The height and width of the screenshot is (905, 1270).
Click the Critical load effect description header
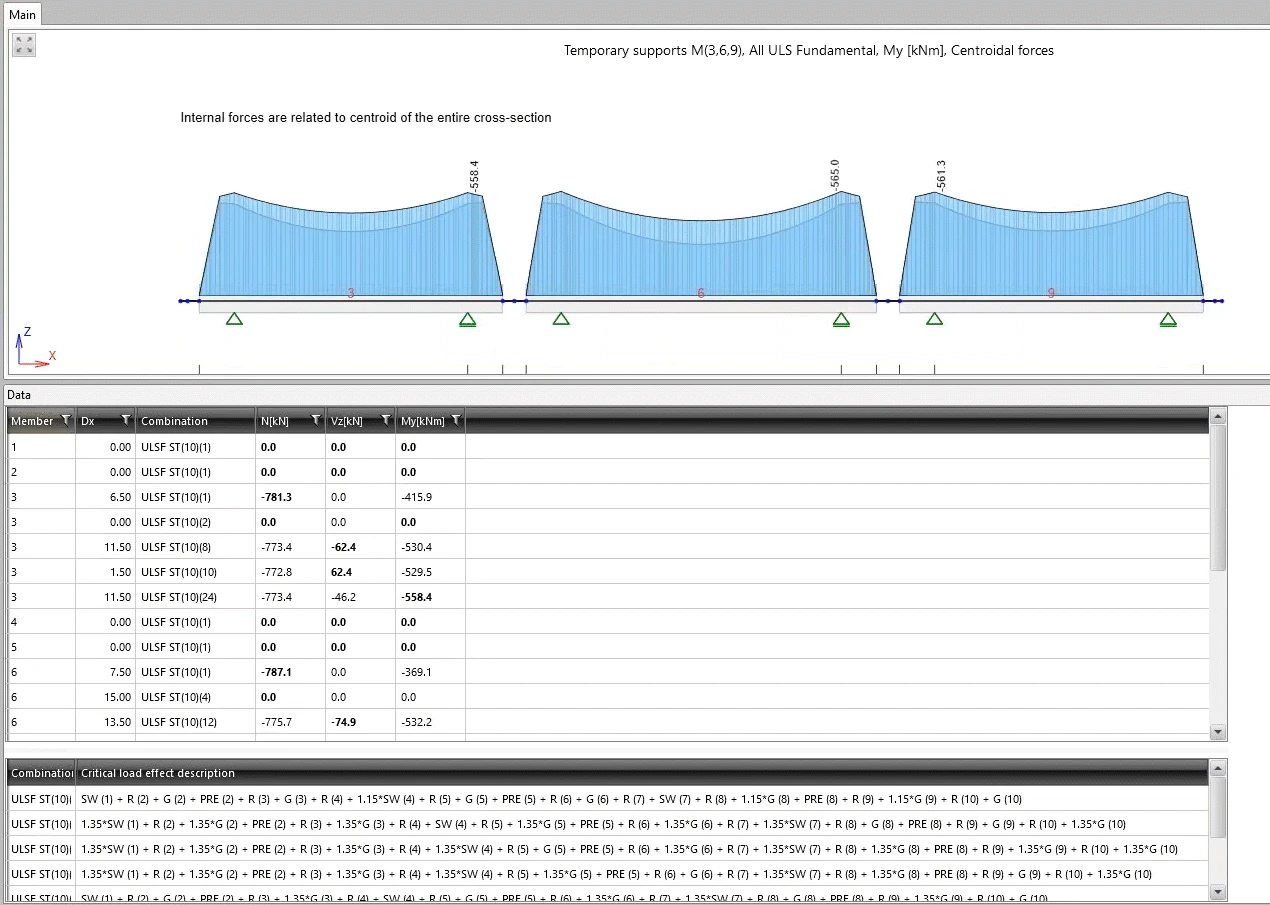pos(158,773)
